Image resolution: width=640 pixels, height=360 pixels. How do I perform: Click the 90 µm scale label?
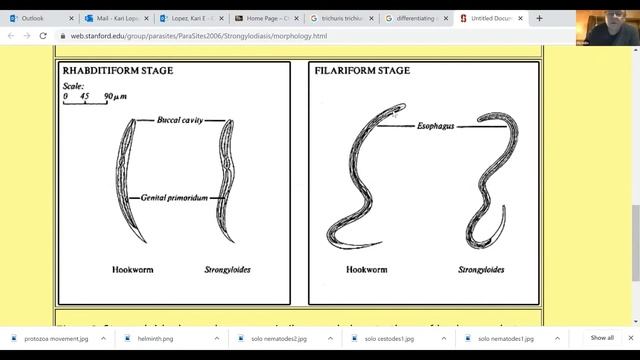click(x=116, y=97)
